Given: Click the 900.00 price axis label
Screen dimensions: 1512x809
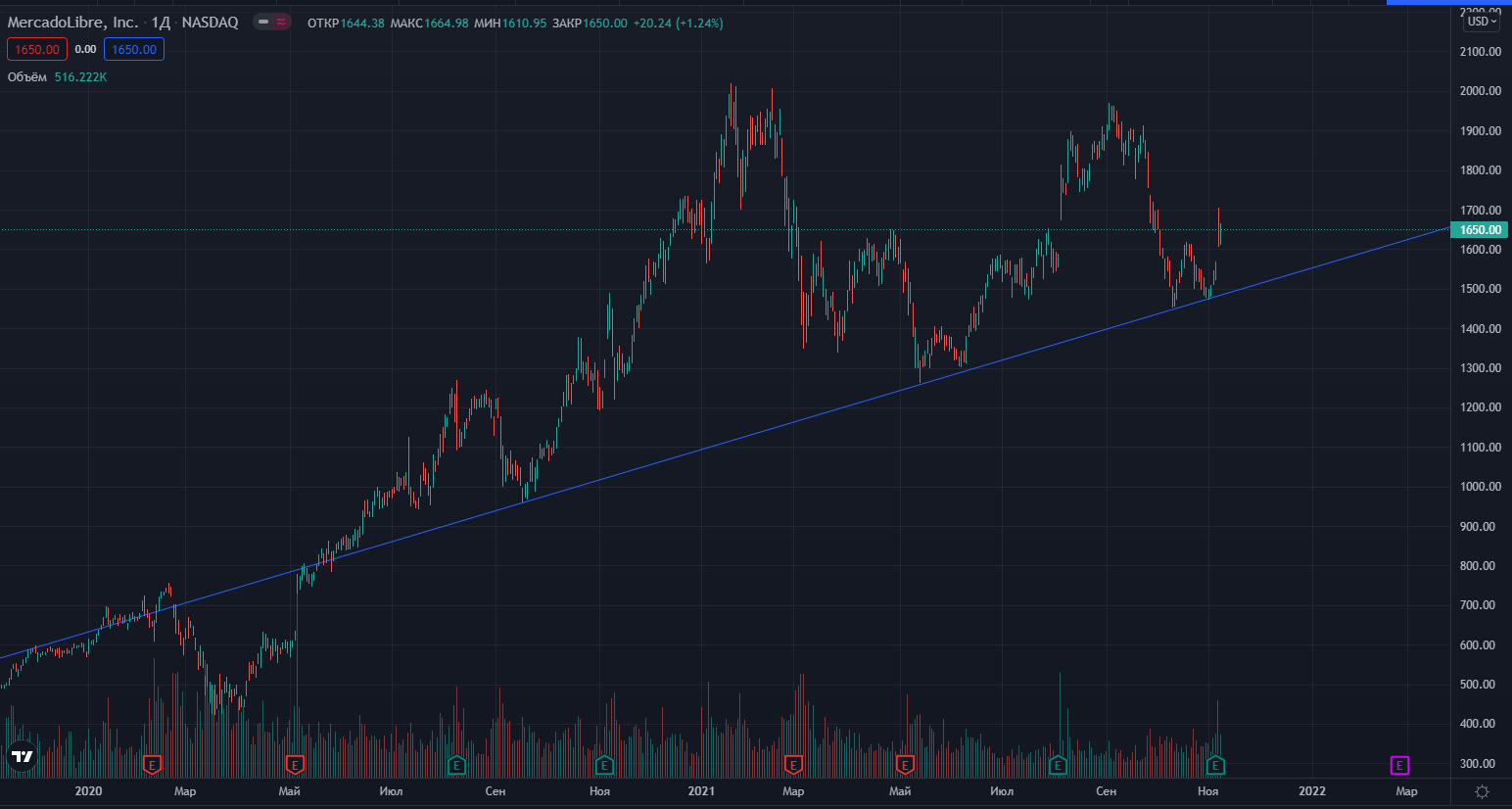Looking at the screenshot, I should (x=1477, y=526).
